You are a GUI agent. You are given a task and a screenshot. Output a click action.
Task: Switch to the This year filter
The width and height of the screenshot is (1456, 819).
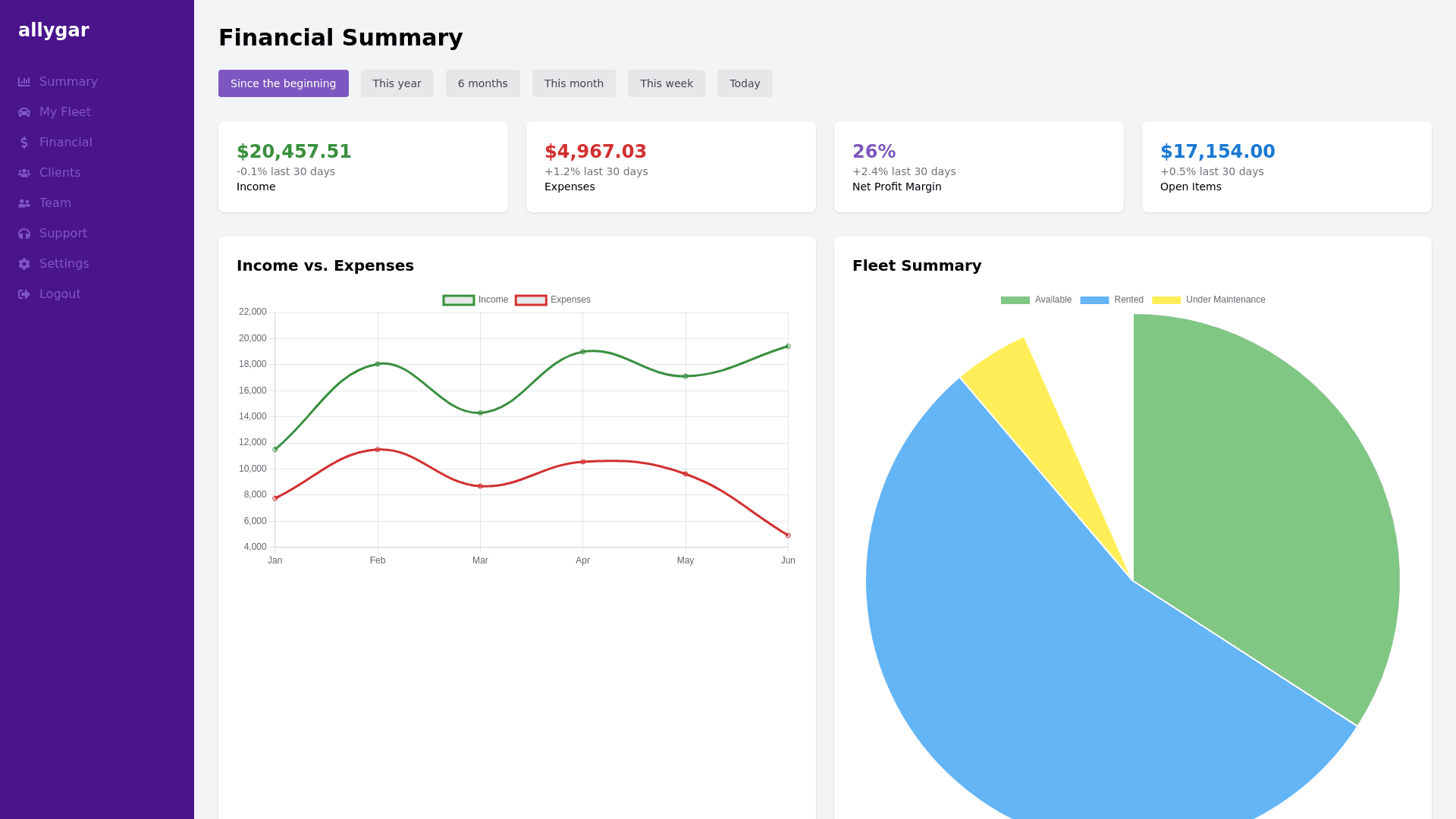[x=397, y=83]
